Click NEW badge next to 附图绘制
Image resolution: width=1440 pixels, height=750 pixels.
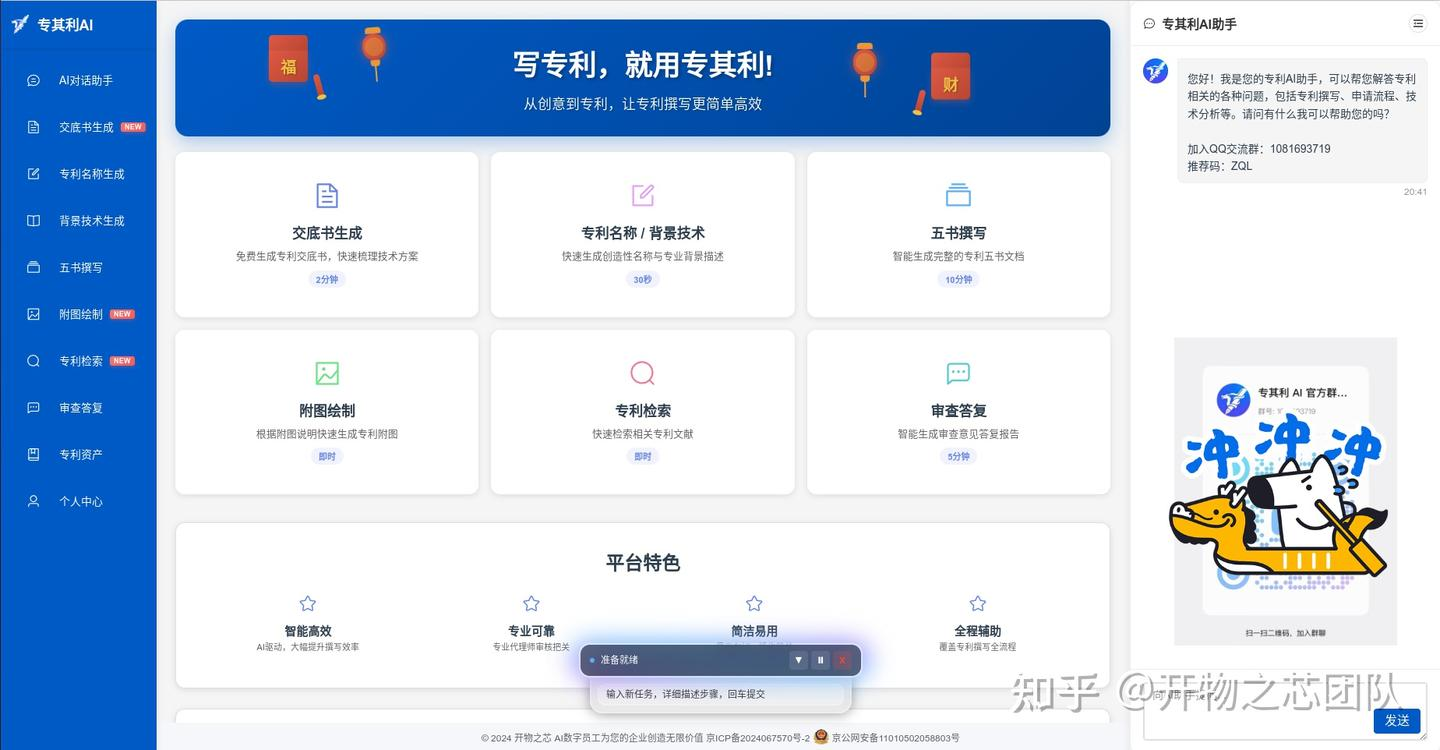tap(122, 314)
